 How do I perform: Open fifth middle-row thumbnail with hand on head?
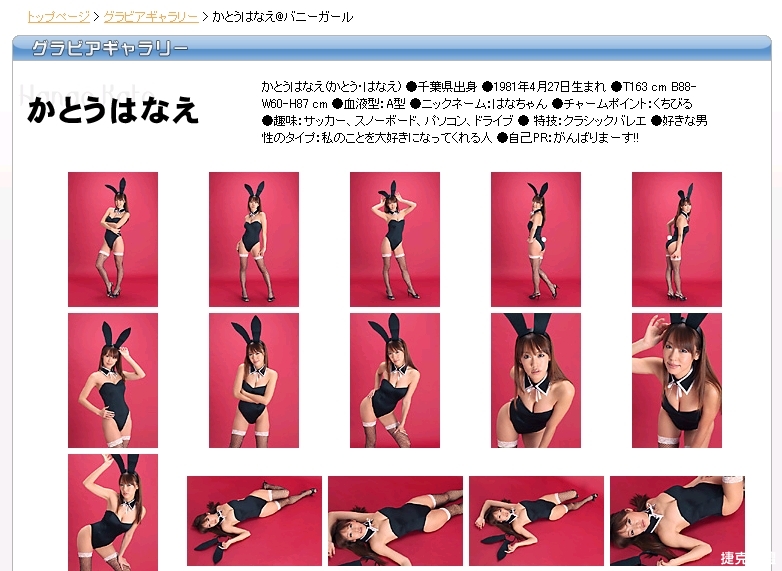pyautogui.click(x=677, y=380)
